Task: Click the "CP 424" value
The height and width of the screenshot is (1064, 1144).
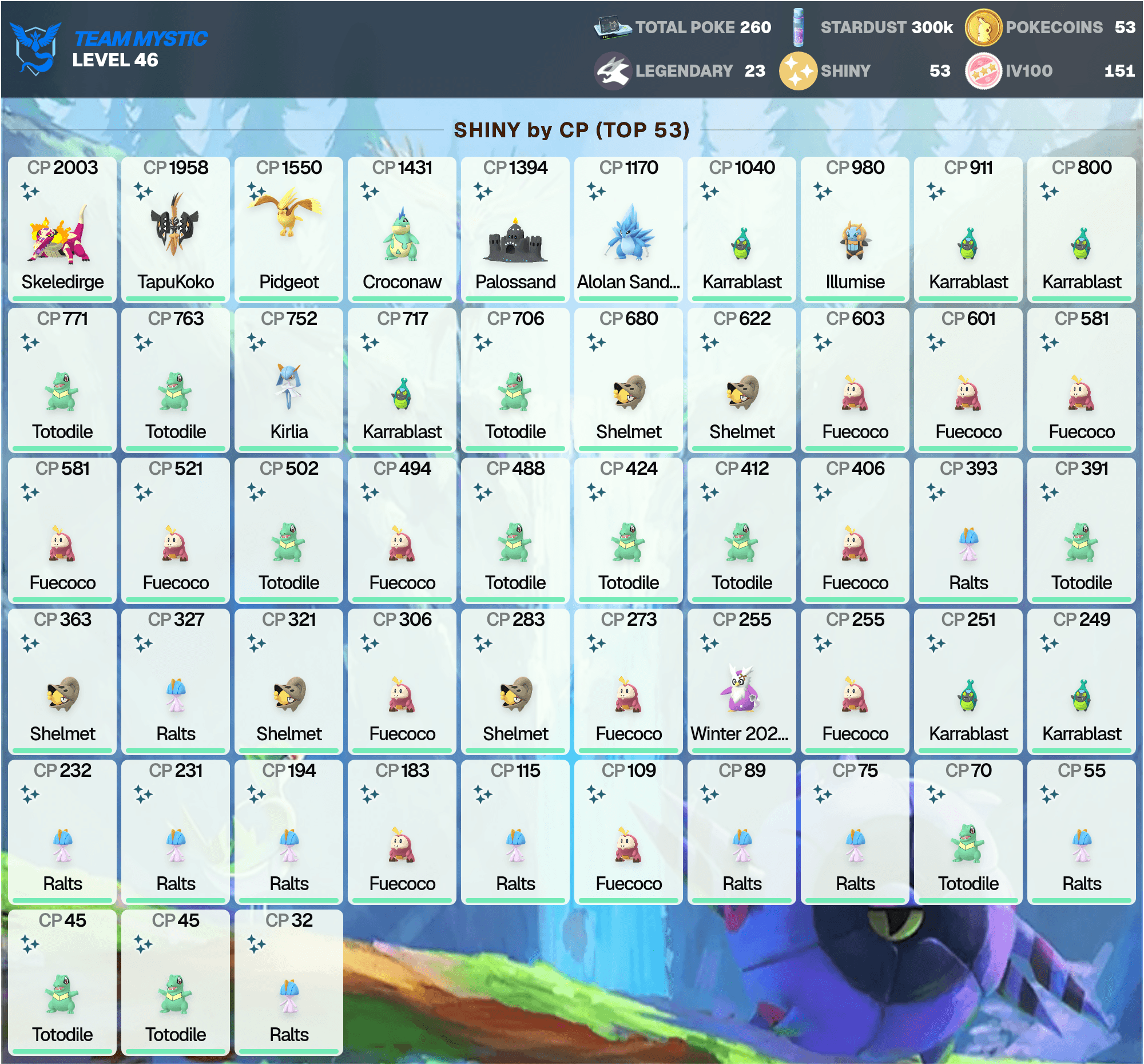Action: [x=629, y=469]
